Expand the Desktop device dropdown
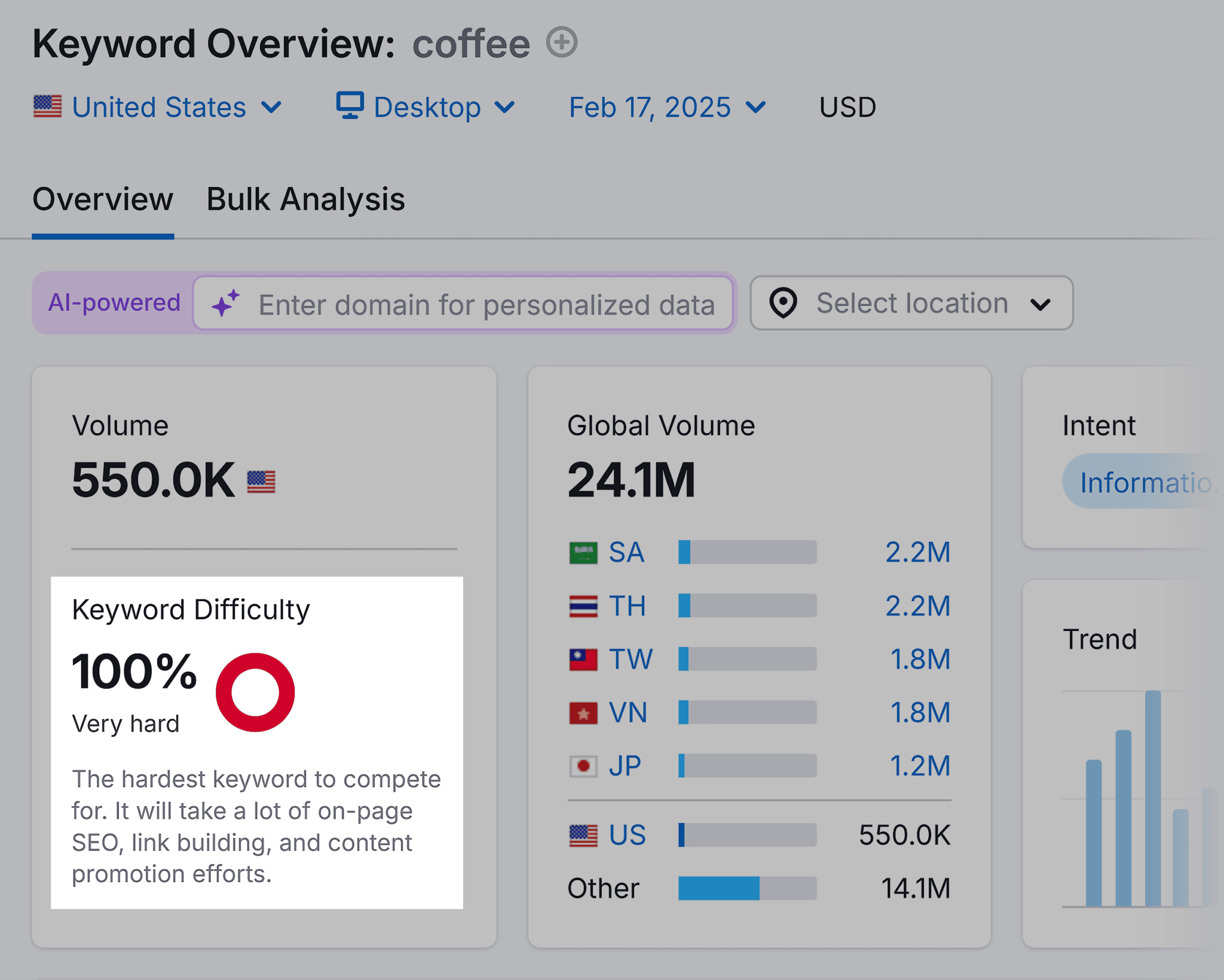1224x980 pixels. (x=505, y=108)
